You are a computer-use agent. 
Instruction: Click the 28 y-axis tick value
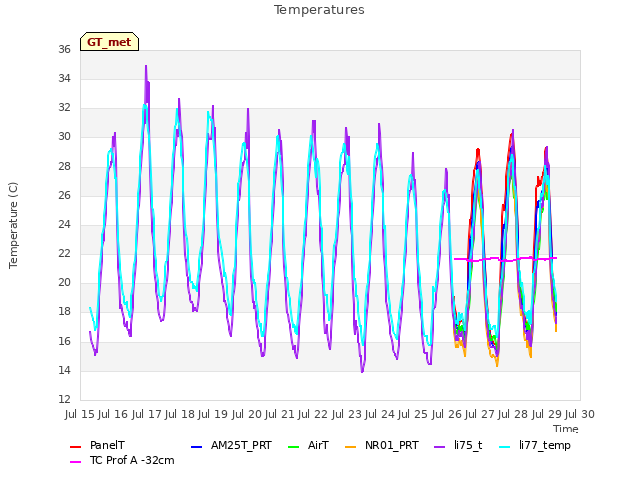click(64, 166)
